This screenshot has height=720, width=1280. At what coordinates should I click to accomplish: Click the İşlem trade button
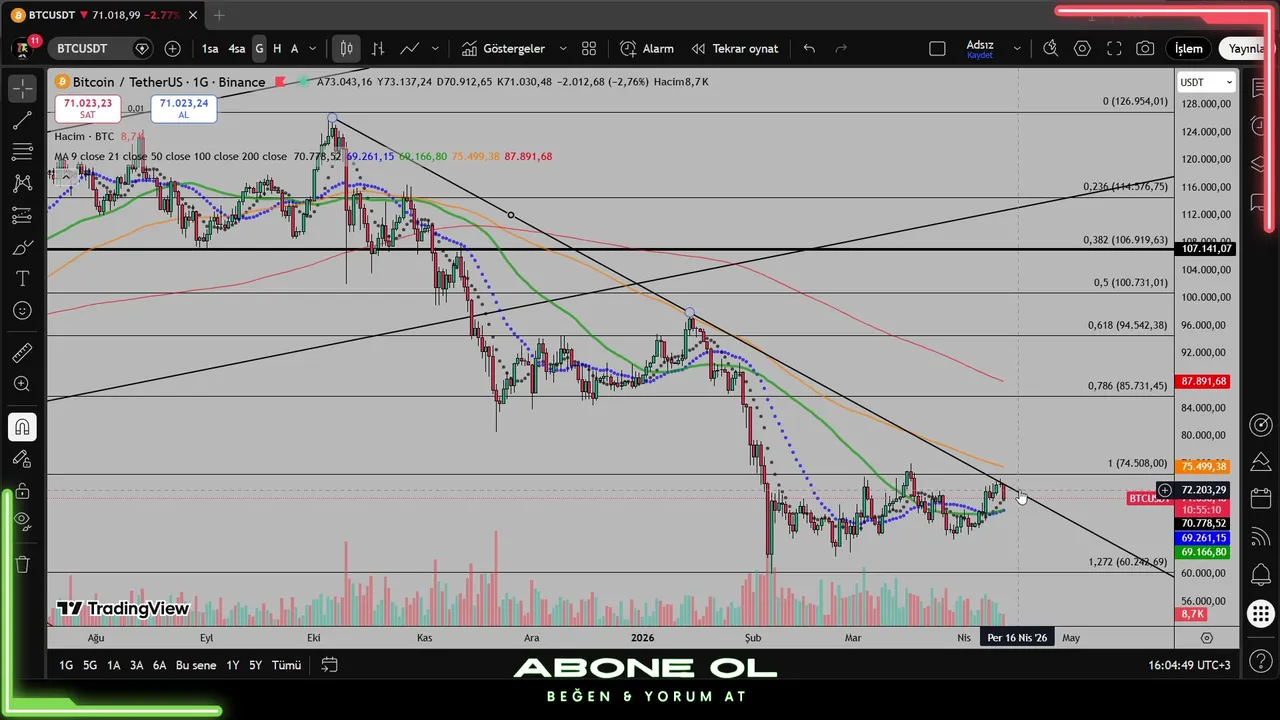click(x=1189, y=48)
